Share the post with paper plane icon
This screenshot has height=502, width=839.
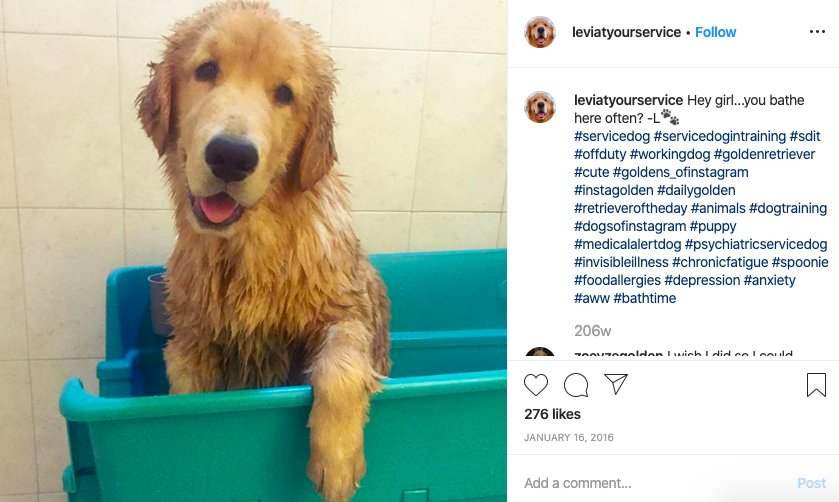pyautogui.click(x=616, y=384)
